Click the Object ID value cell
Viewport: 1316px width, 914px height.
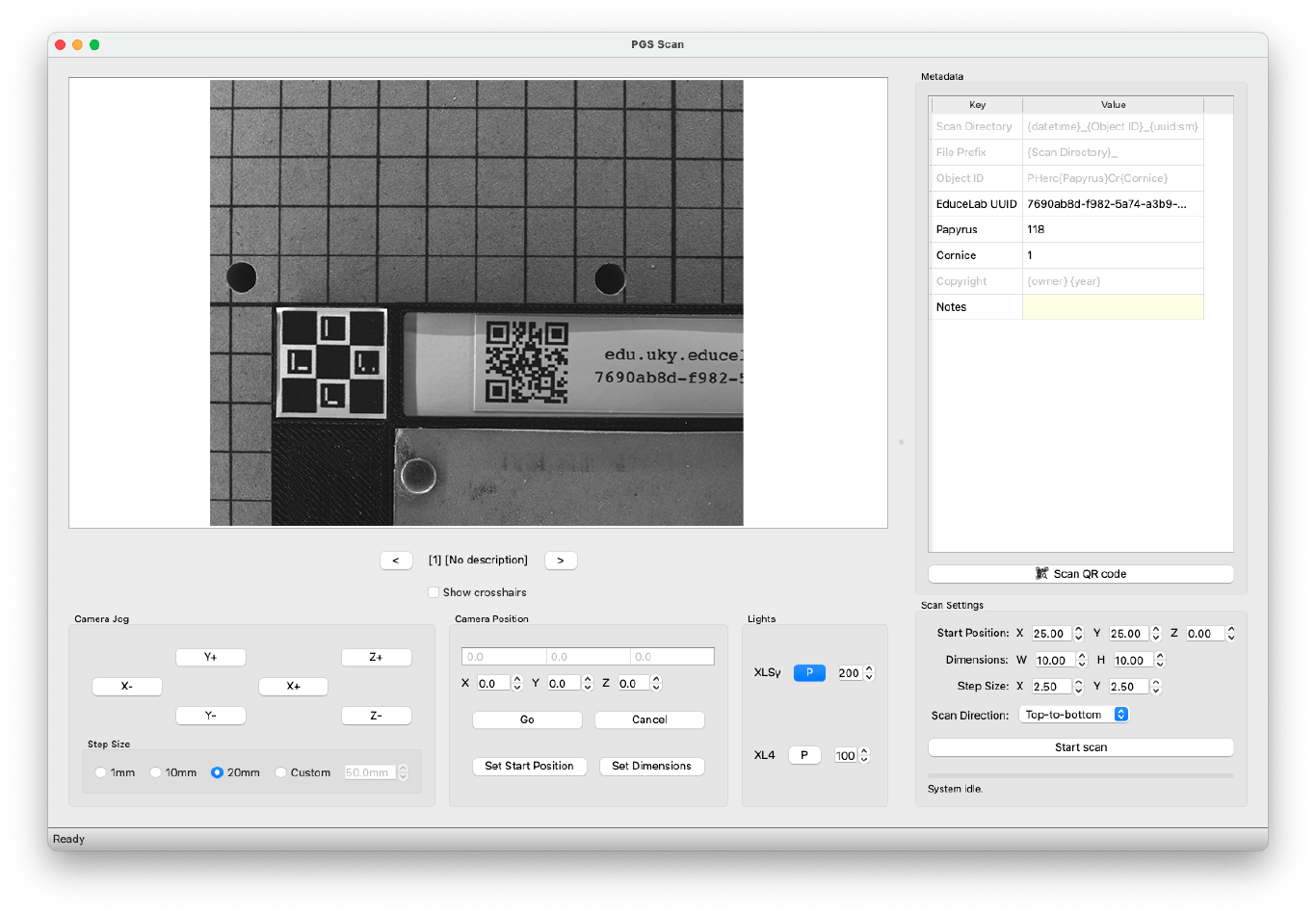(1113, 178)
